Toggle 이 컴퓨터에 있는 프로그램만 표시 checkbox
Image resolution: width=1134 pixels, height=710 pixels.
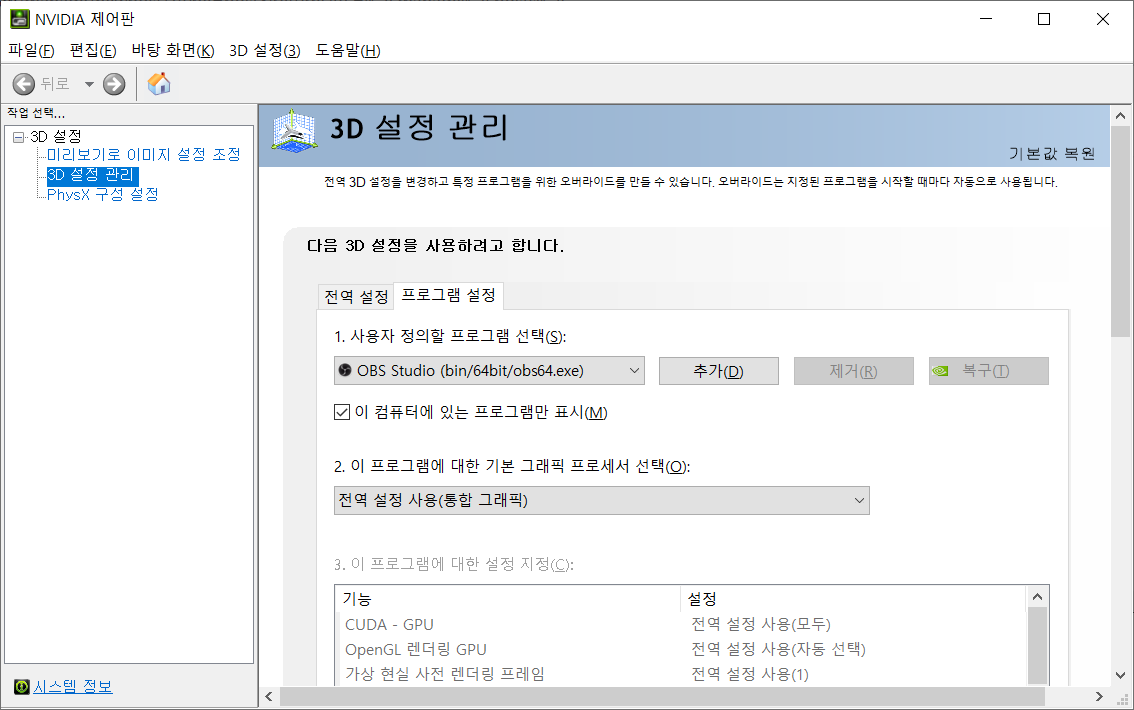pyautogui.click(x=342, y=412)
